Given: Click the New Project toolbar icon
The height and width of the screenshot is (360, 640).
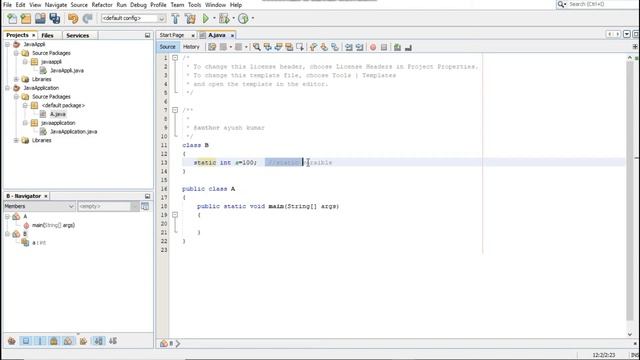Looking at the screenshot, I should 26,18.
